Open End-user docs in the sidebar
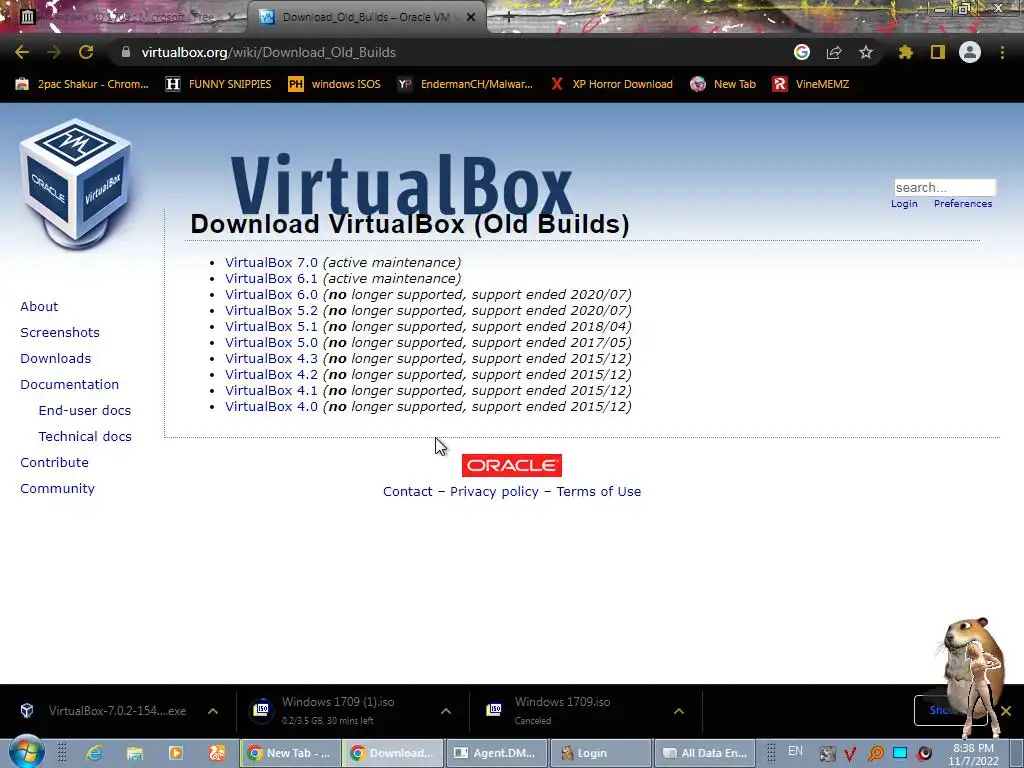This screenshot has width=1024, height=768. 85,411
